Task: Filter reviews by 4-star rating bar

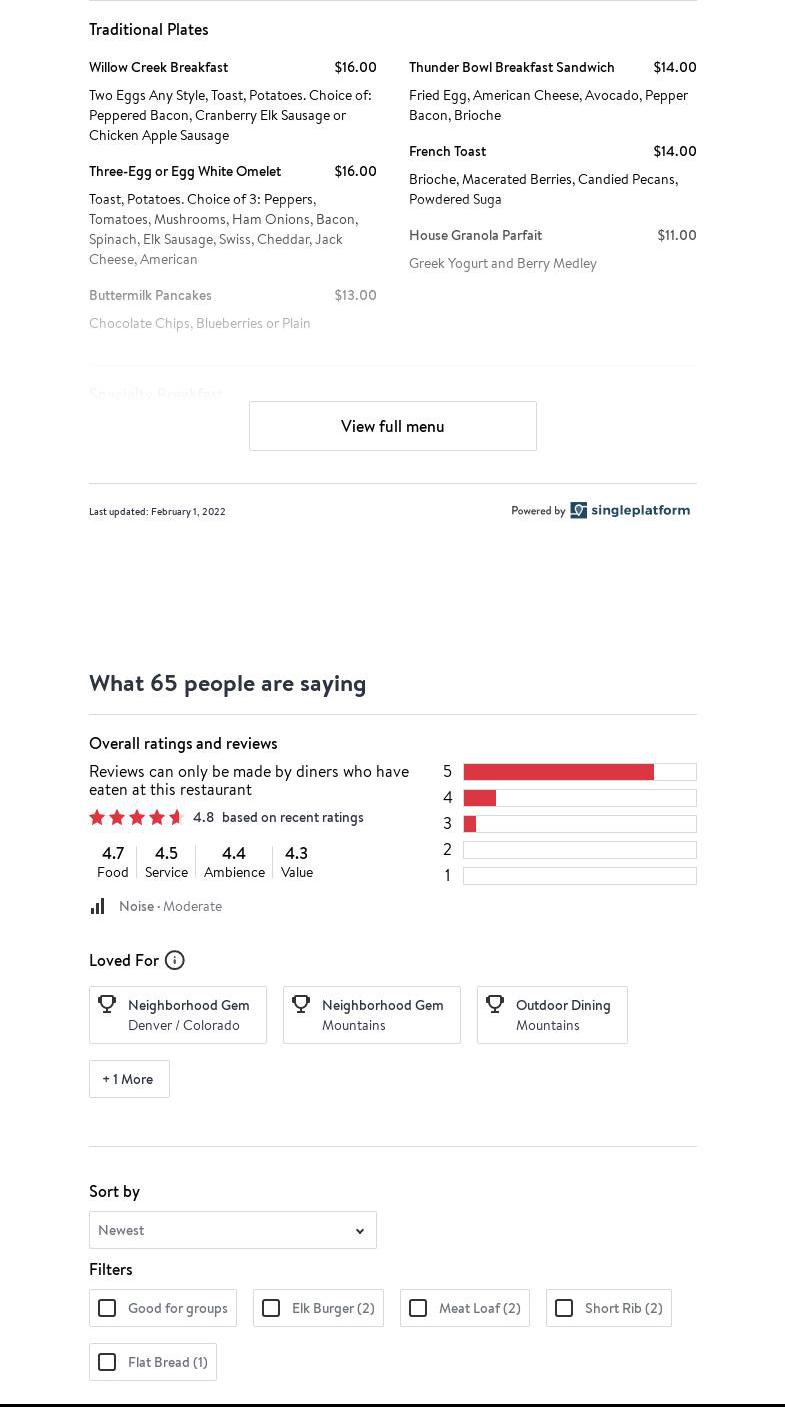Action: pos(579,798)
